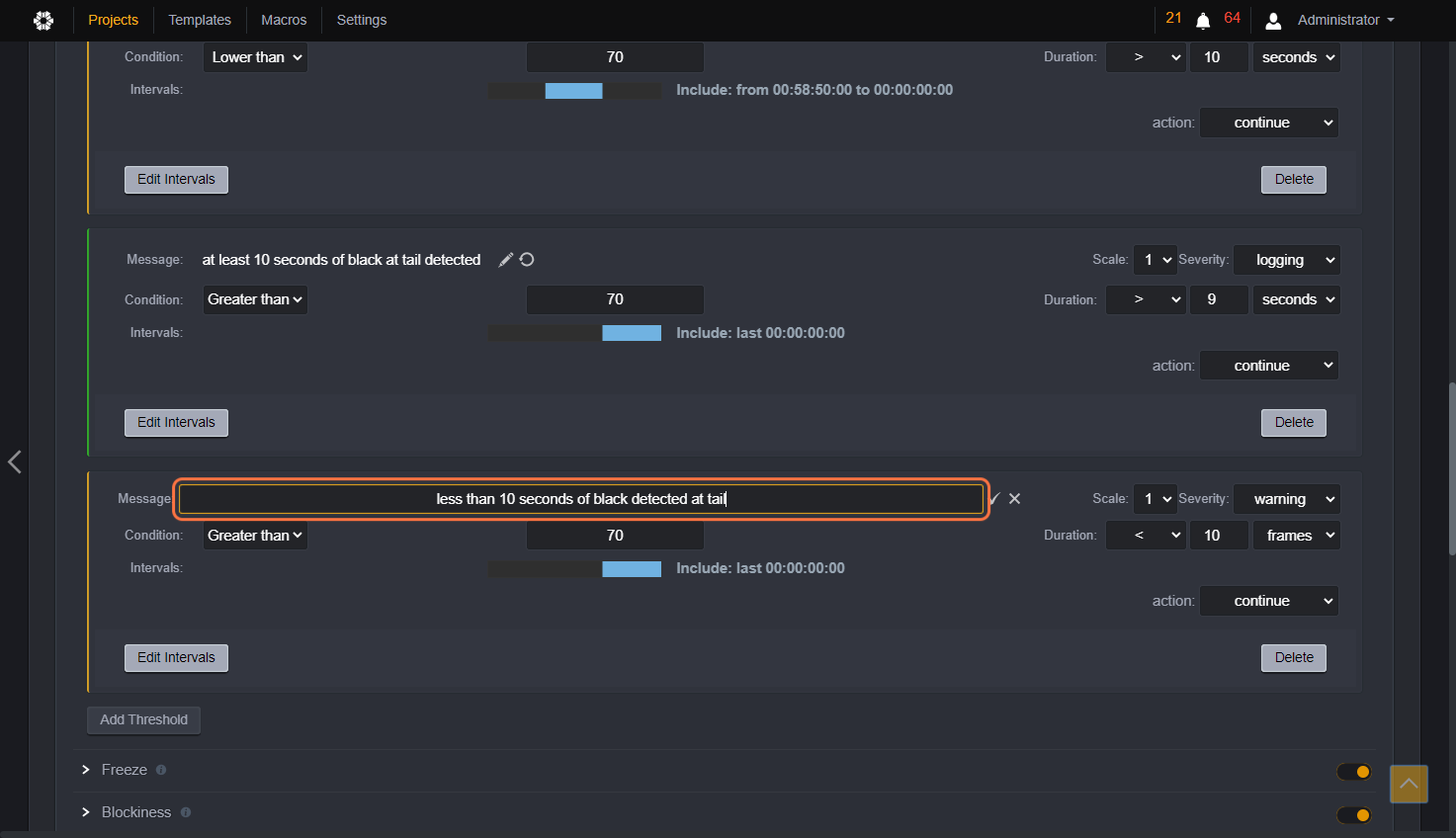Image resolution: width=1456 pixels, height=838 pixels.
Task: Collapse the side panel with left chevron
Action: coord(15,461)
